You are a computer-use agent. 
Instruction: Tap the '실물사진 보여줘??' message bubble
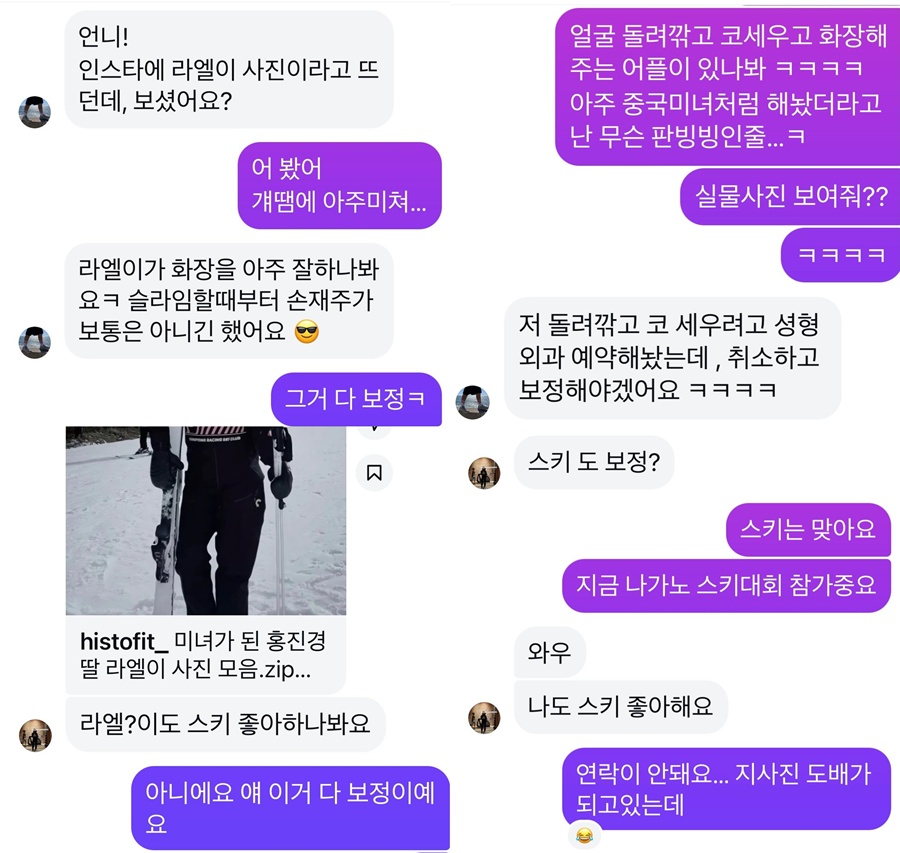click(790, 196)
